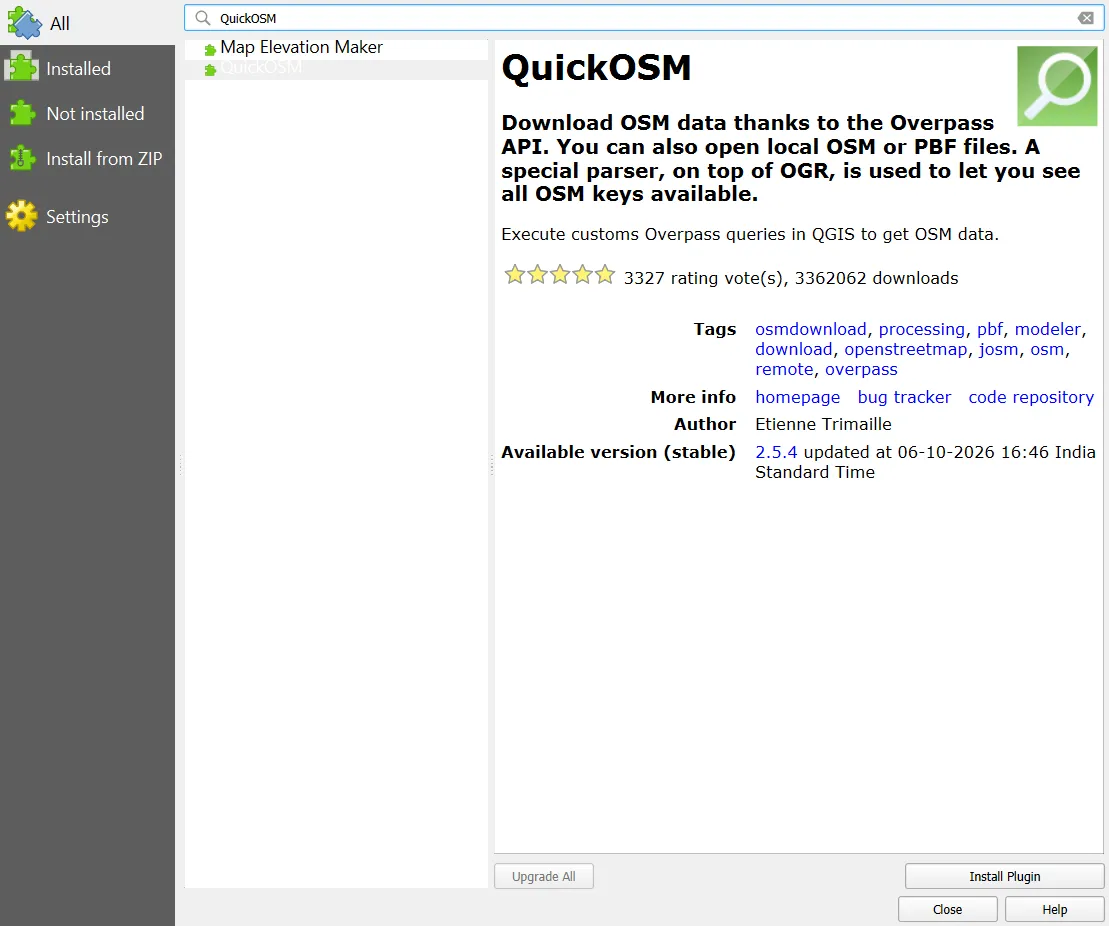
Task: Open the download tag link
Action: point(794,349)
